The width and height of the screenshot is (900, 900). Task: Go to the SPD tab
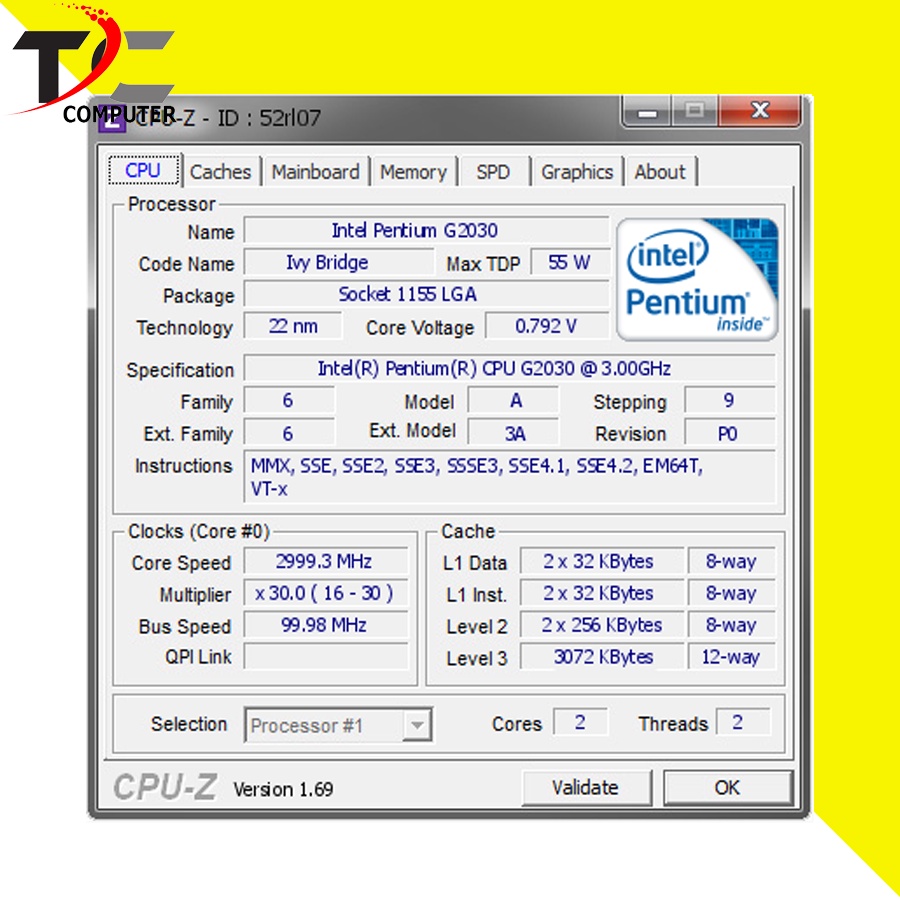[x=493, y=172]
